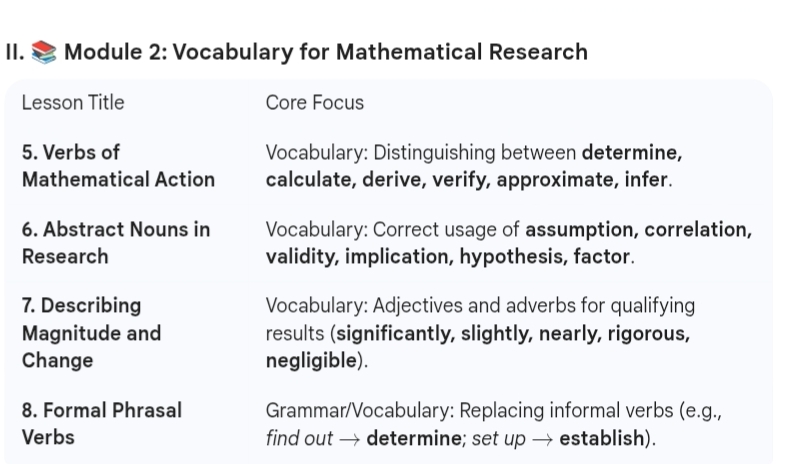Click lesson 5 Verbs of Mathematical Action
Screen dimensions: 794x464
pos(118,166)
